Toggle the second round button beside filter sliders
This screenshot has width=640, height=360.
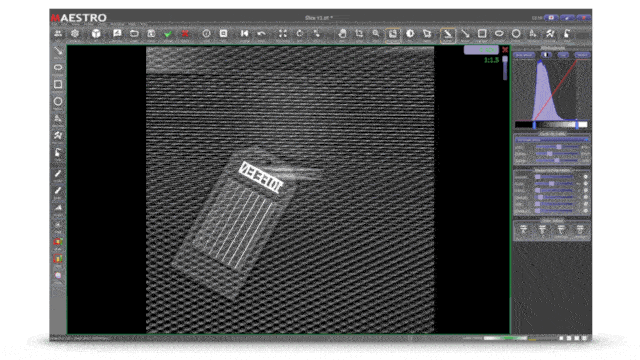[x=585, y=184]
